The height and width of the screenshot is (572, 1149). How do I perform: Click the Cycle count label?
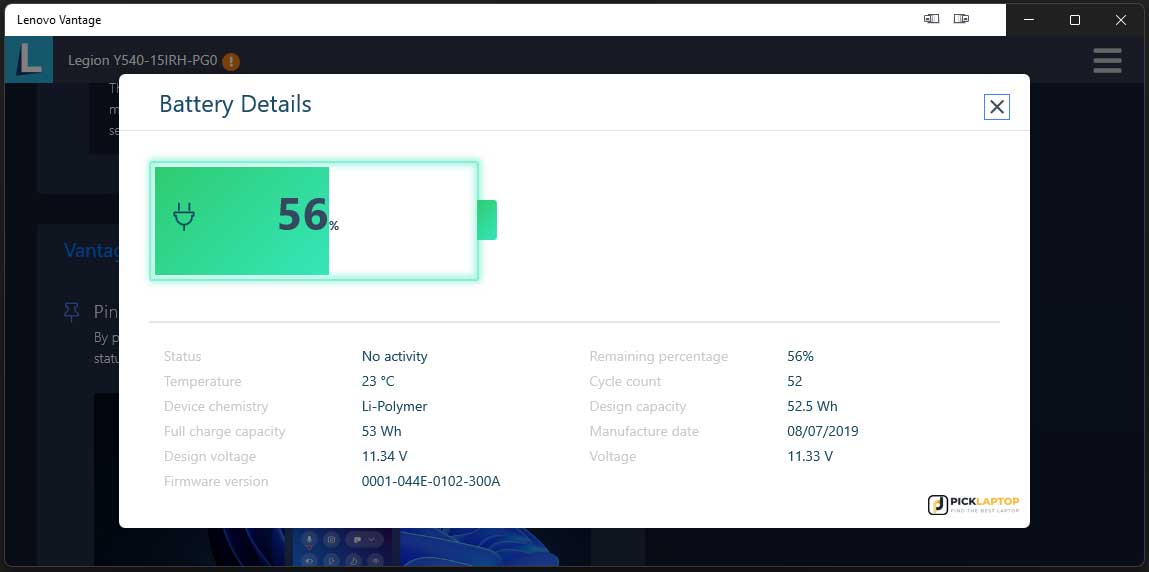[x=625, y=382]
